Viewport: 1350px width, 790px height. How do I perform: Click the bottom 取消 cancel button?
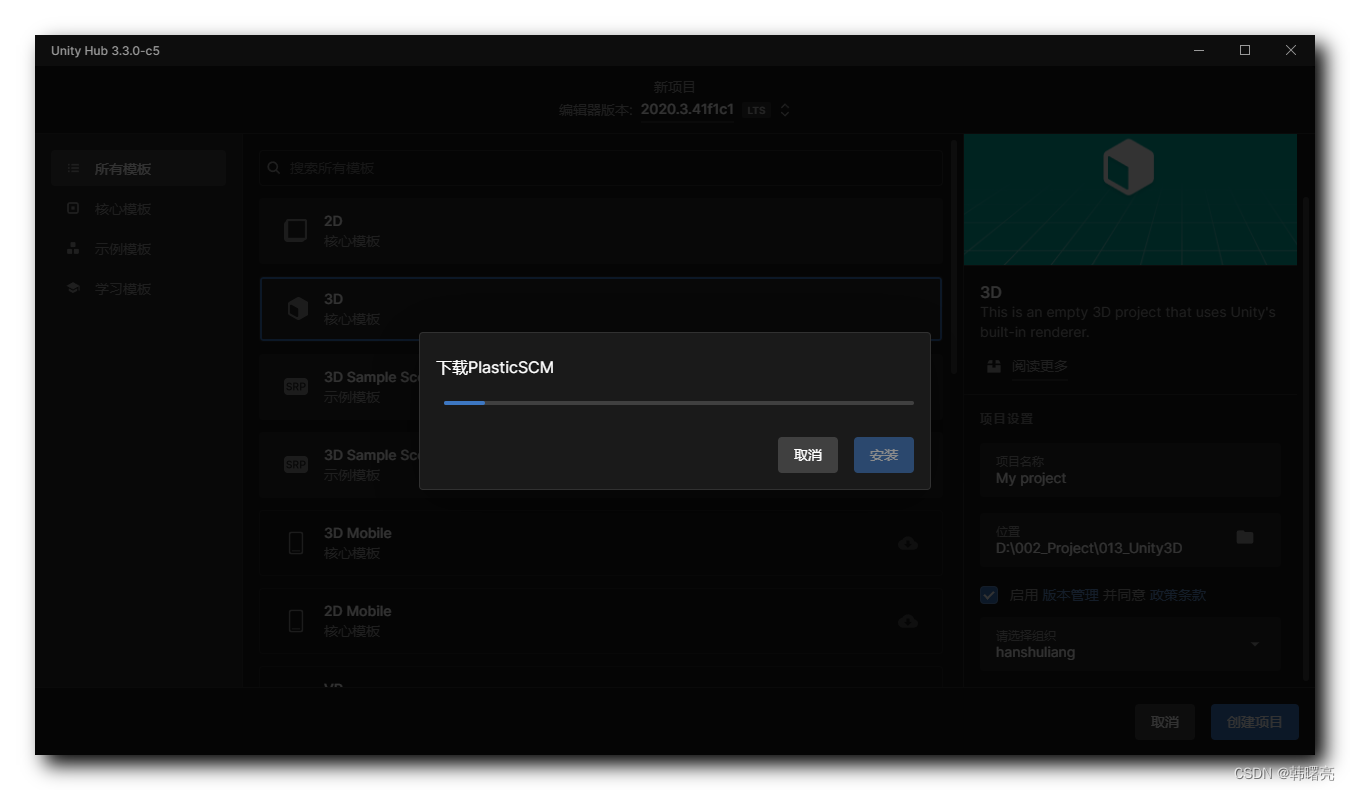[x=1165, y=722]
